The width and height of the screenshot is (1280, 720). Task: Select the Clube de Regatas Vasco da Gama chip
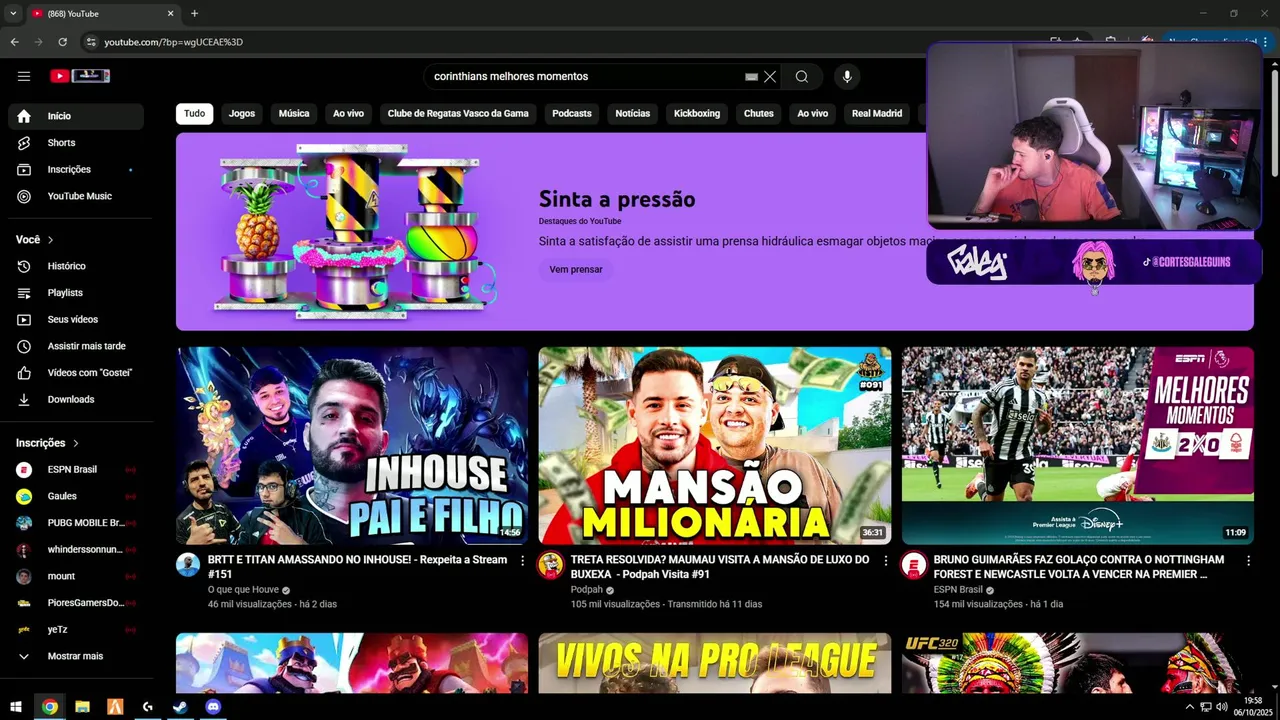(458, 113)
